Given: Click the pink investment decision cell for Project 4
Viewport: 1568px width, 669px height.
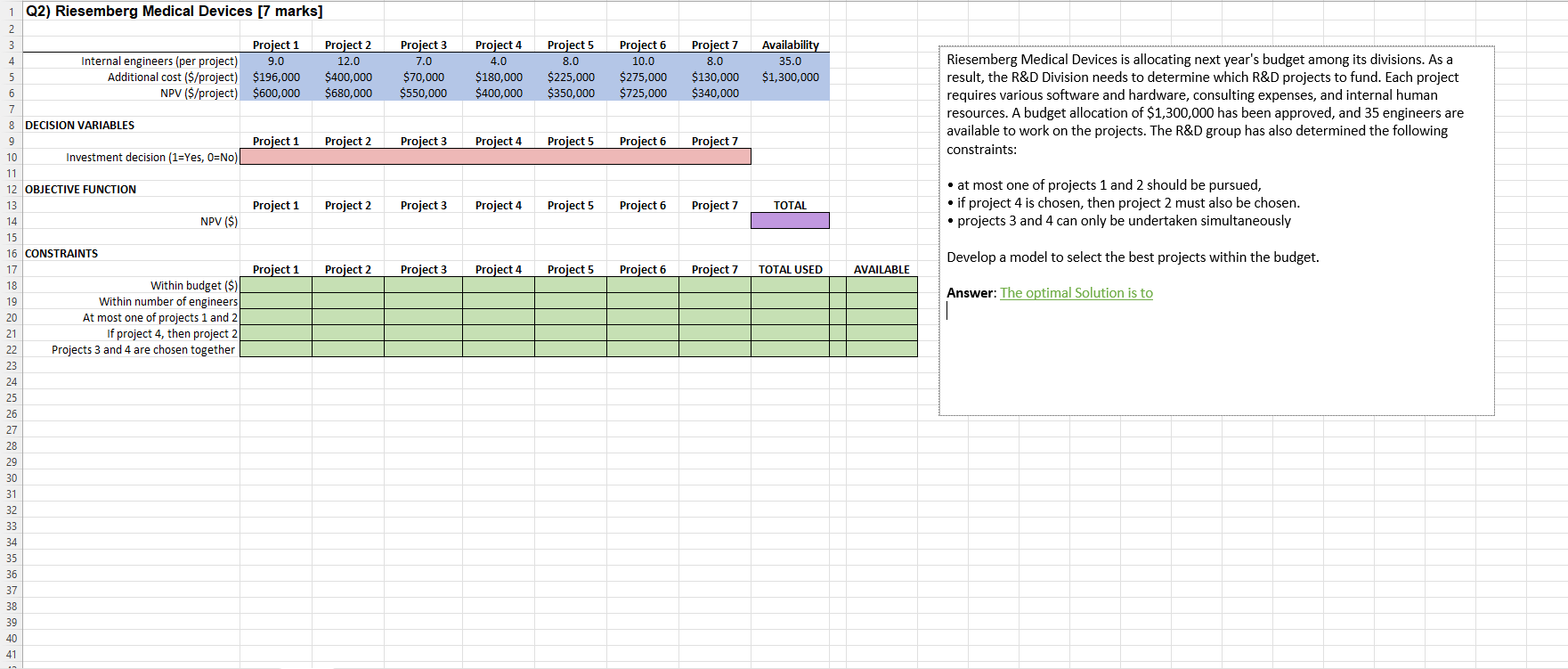Looking at the screenshot, I should pos(499,158).
